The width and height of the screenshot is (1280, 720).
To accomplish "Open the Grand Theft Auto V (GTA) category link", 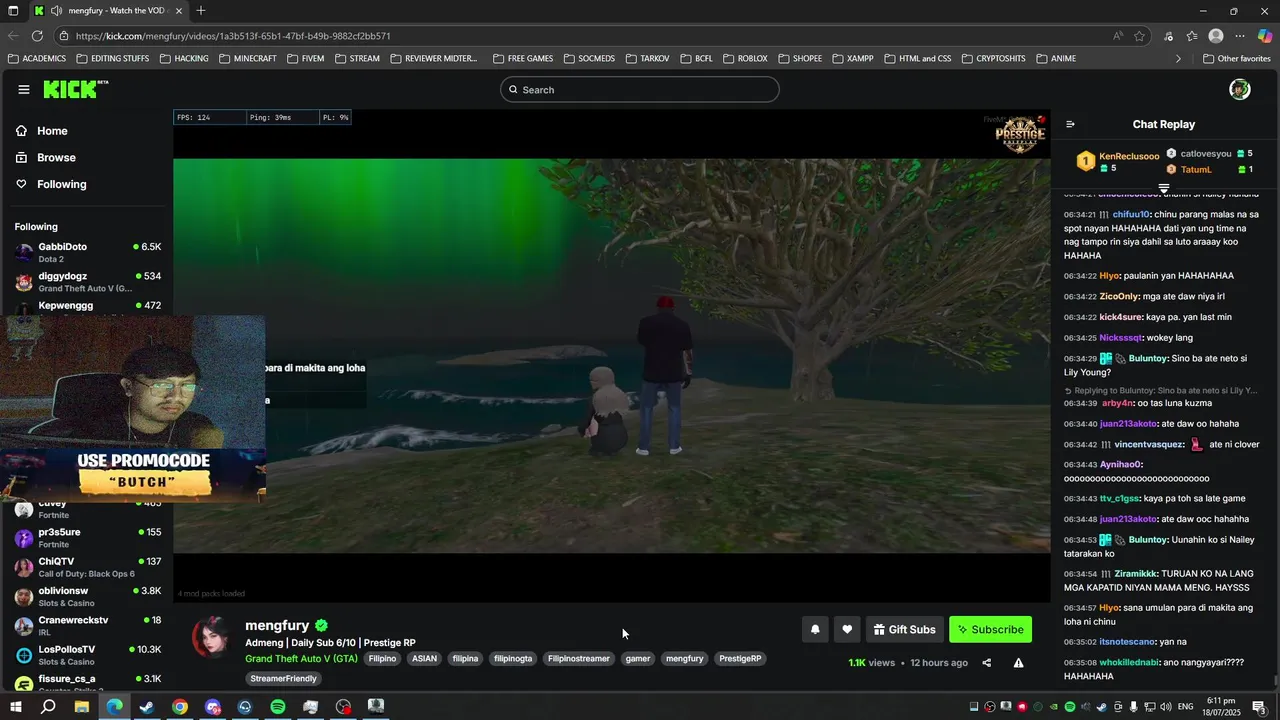I will [x=301, y=659].
